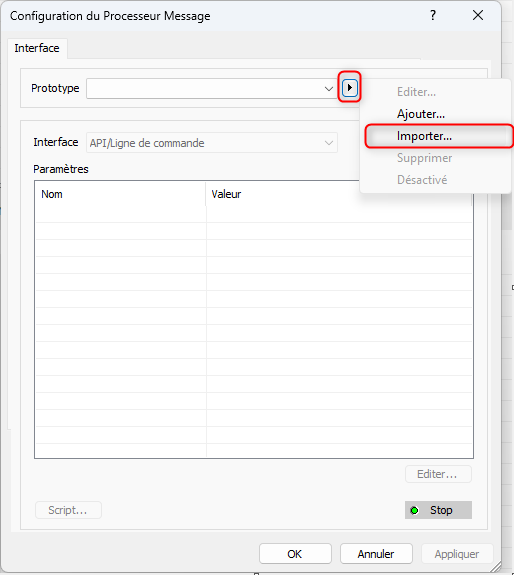514x575 pixels.
Task: Click the Annuler button
Action: pyautogui.click(x=376, y=554)
